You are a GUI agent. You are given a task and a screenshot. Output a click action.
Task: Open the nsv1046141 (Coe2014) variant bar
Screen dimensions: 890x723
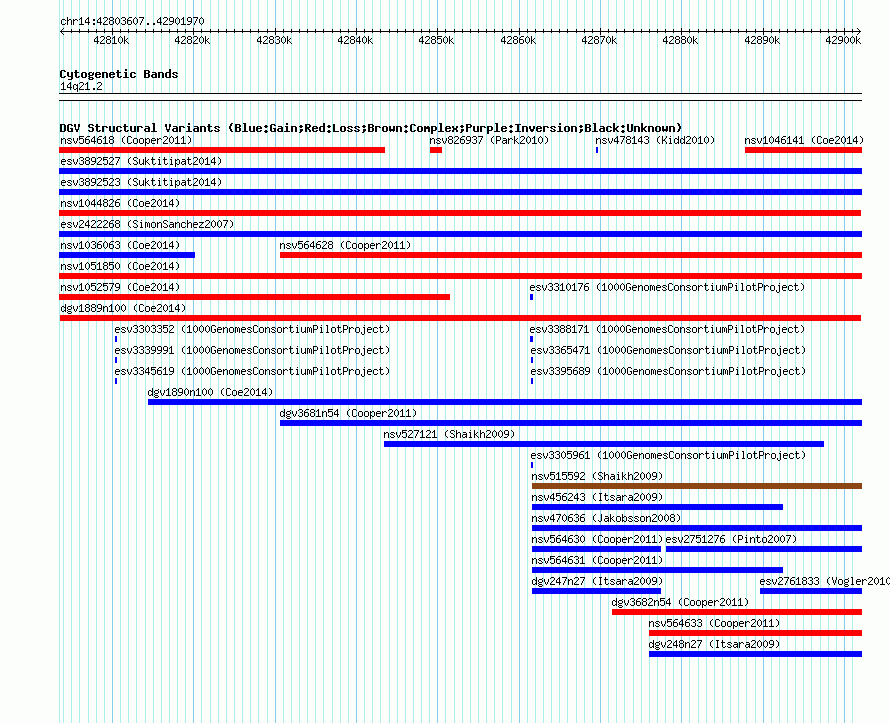coord(803,150)
